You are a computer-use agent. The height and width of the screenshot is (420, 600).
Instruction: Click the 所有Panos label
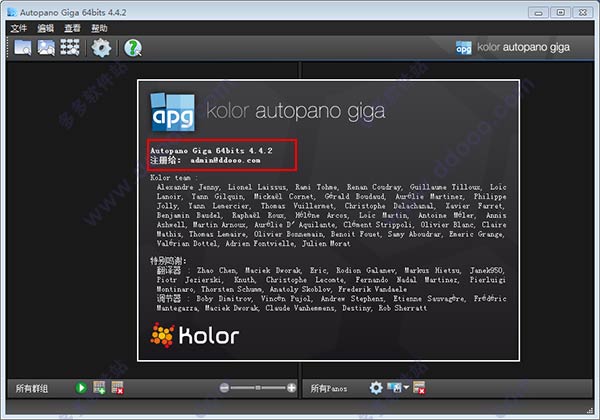click(329, 389)
